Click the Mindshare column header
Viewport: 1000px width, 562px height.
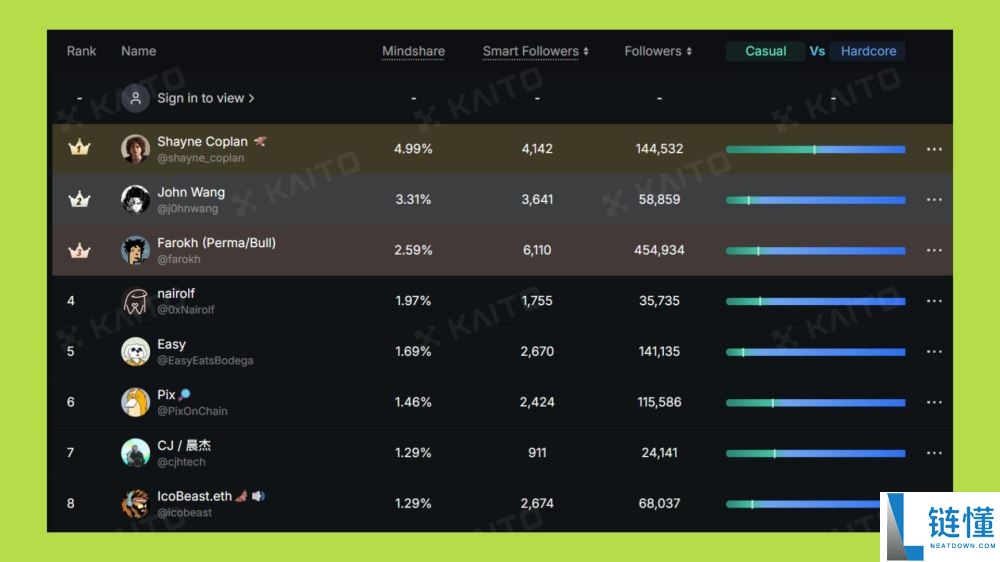[413, 51]
